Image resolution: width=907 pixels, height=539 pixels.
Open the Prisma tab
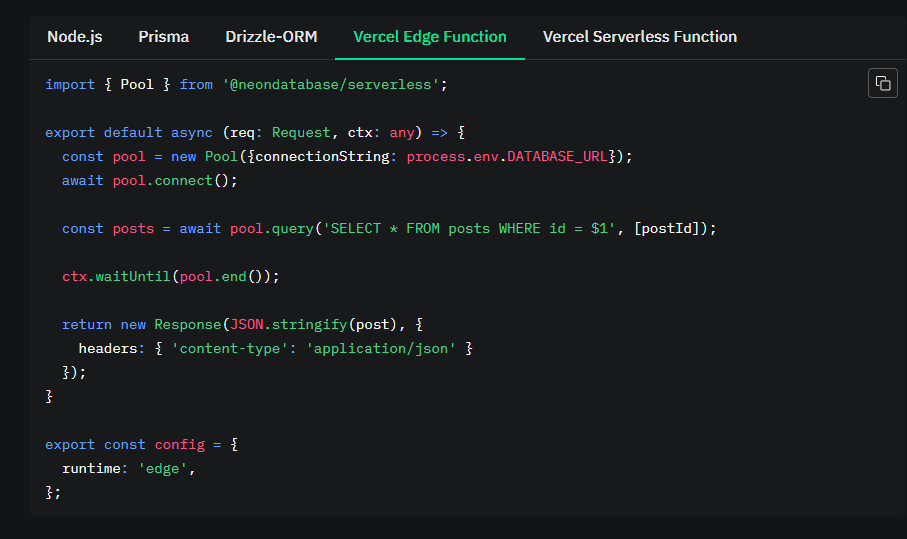click(x=164, y=37)
